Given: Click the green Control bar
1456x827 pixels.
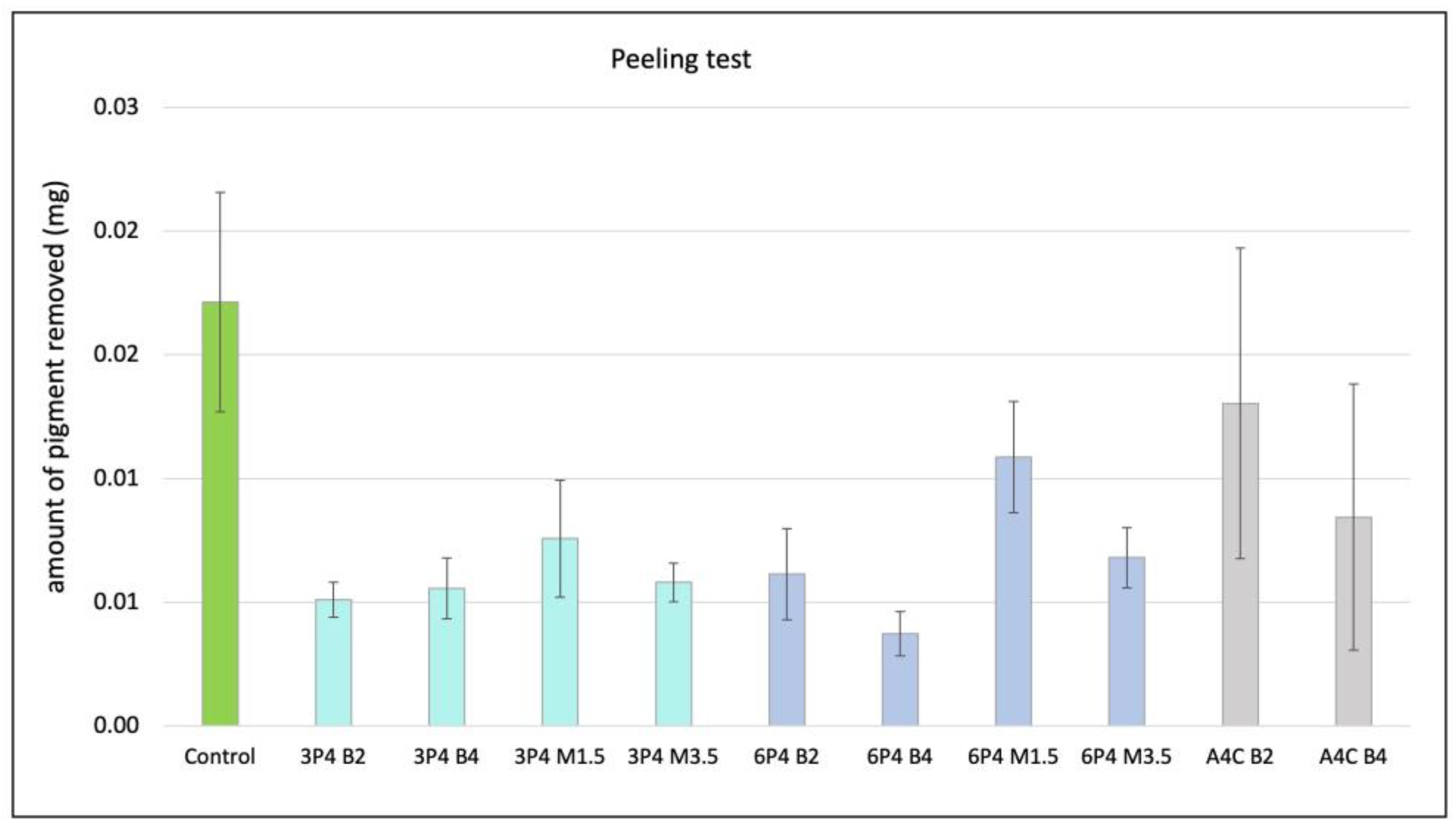Looking at the screenshot, I should click(220, 514).
